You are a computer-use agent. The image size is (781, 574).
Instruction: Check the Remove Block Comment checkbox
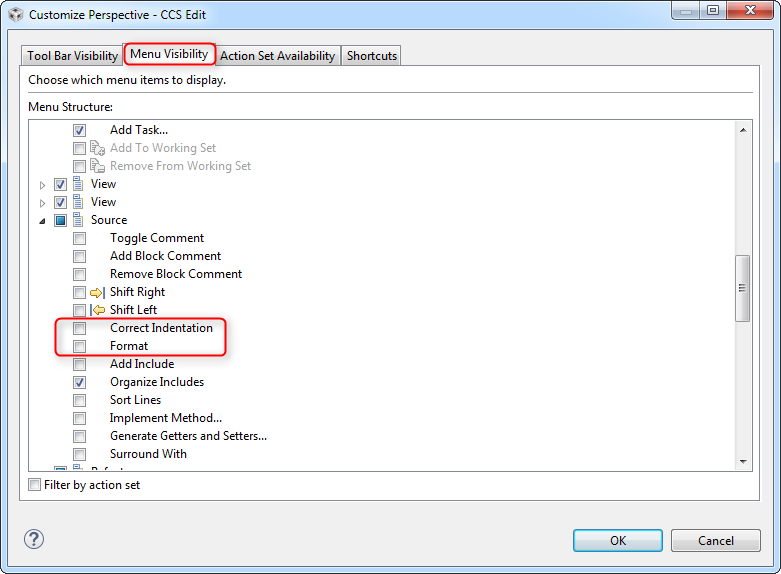tap(79, 274)
